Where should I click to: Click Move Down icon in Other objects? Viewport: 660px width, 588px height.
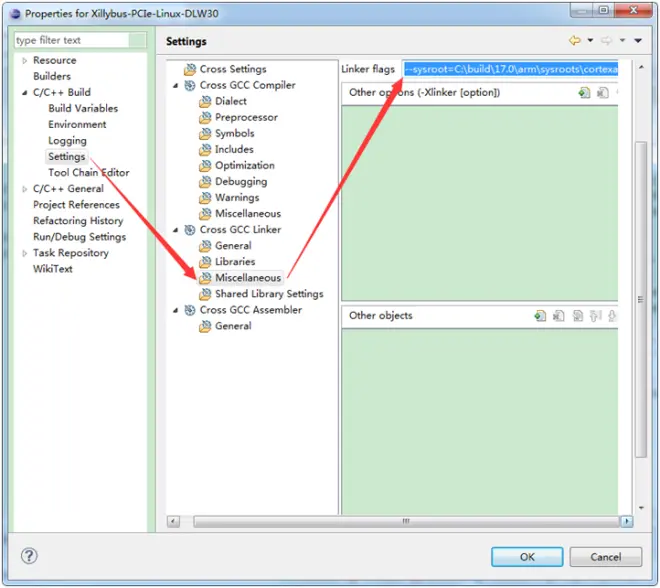point(612,316)
